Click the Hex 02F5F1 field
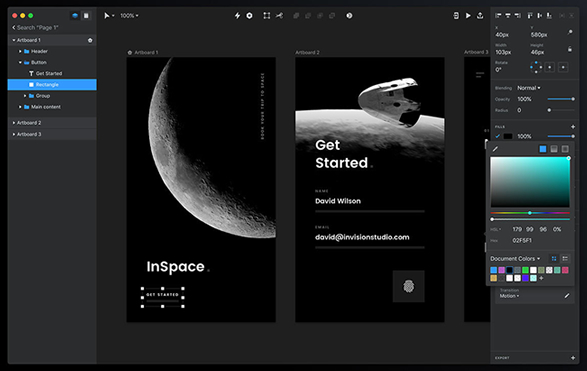The height and width of the screenshot is (371, 587). (522, 240)
